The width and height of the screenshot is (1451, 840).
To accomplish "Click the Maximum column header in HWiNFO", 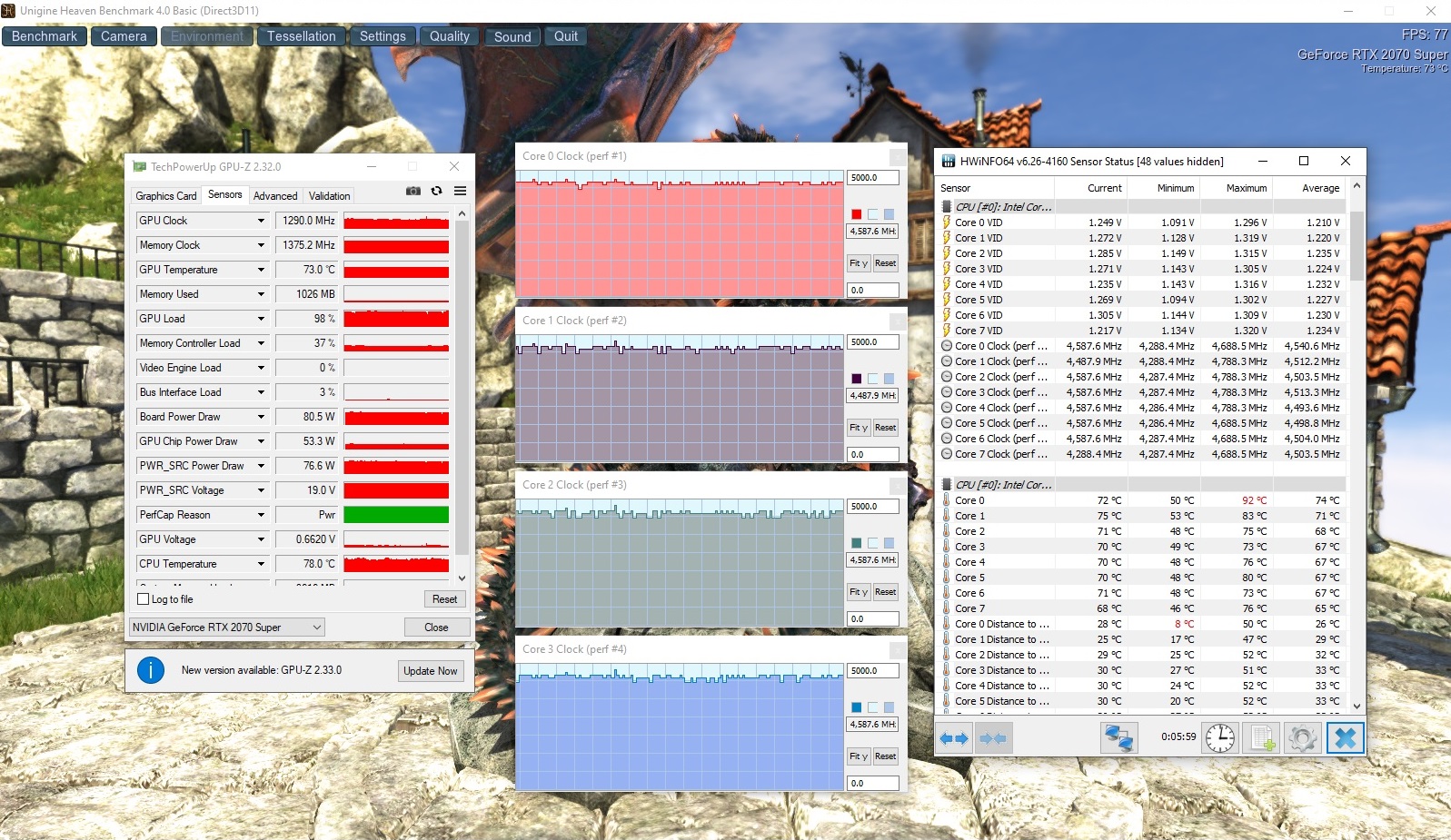I will coord(1237,188).
